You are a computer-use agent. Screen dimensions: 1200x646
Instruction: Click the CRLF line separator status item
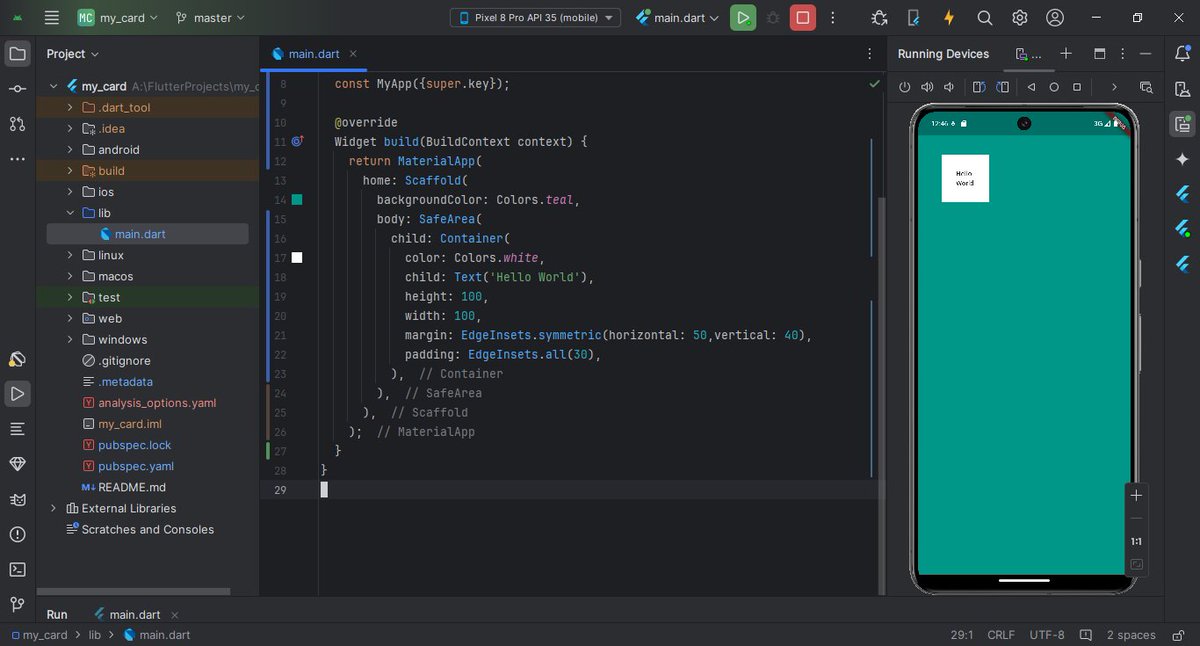[x=1001, y=635]
